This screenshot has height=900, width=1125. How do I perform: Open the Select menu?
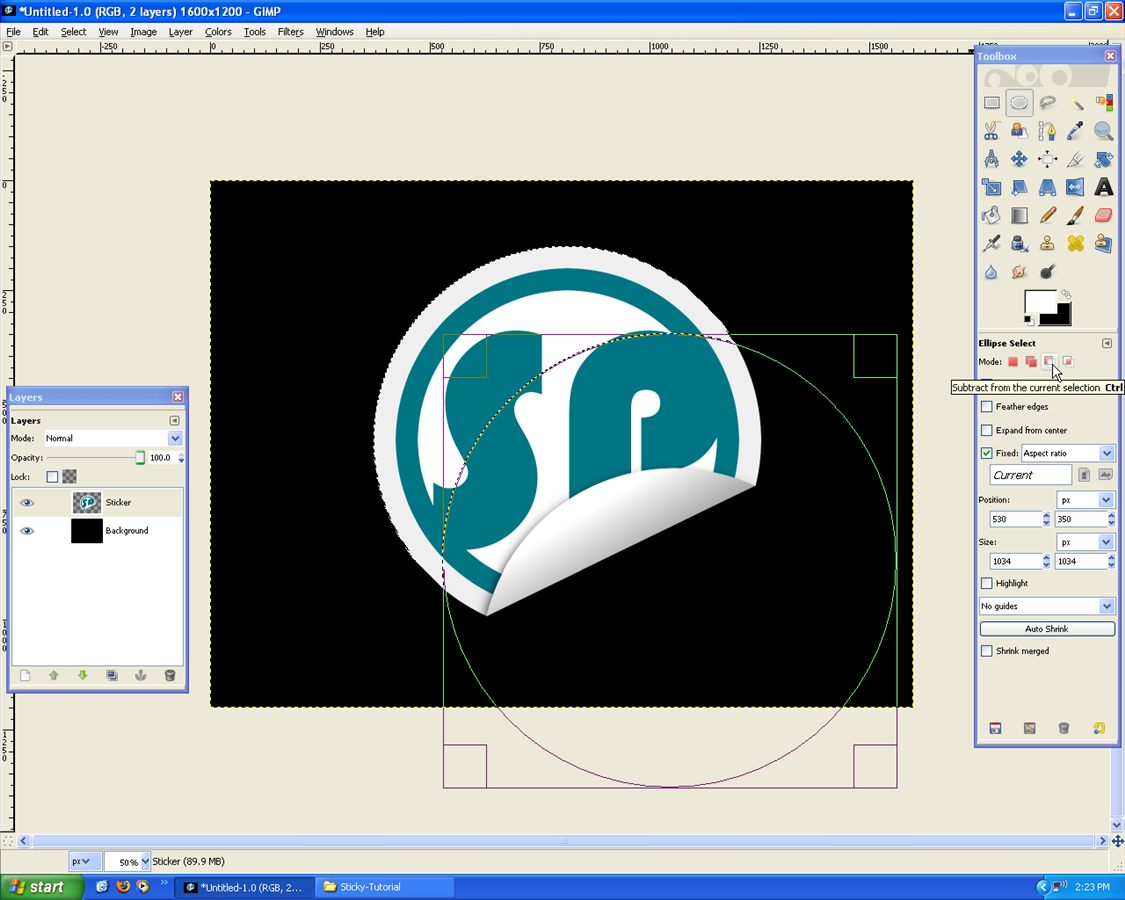[73, 32]
